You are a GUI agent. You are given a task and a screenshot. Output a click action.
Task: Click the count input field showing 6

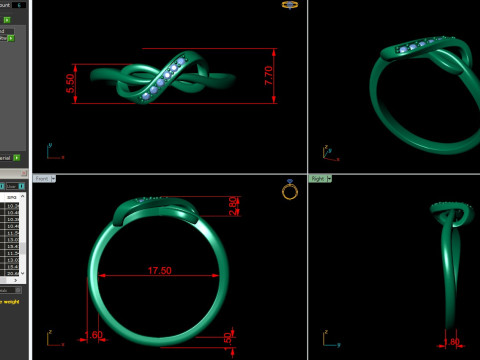[x=19, y=5]
